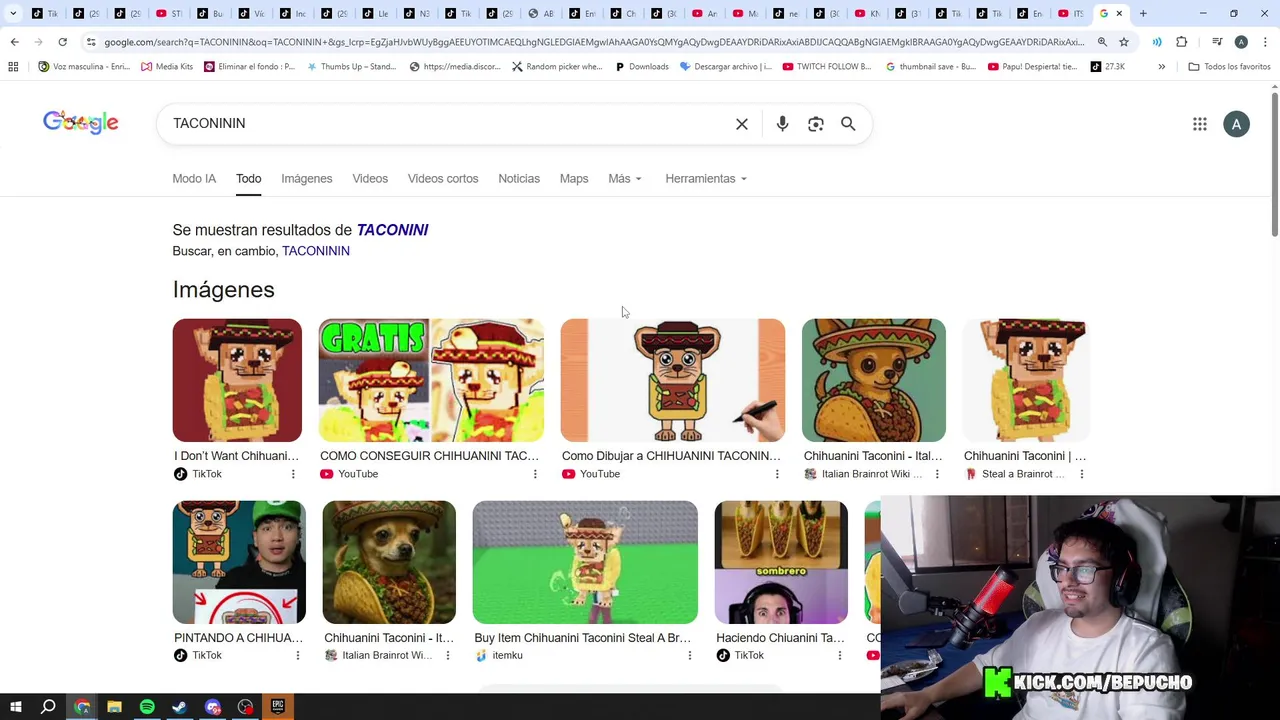Go to the Google logo homepage

point(81,122)
